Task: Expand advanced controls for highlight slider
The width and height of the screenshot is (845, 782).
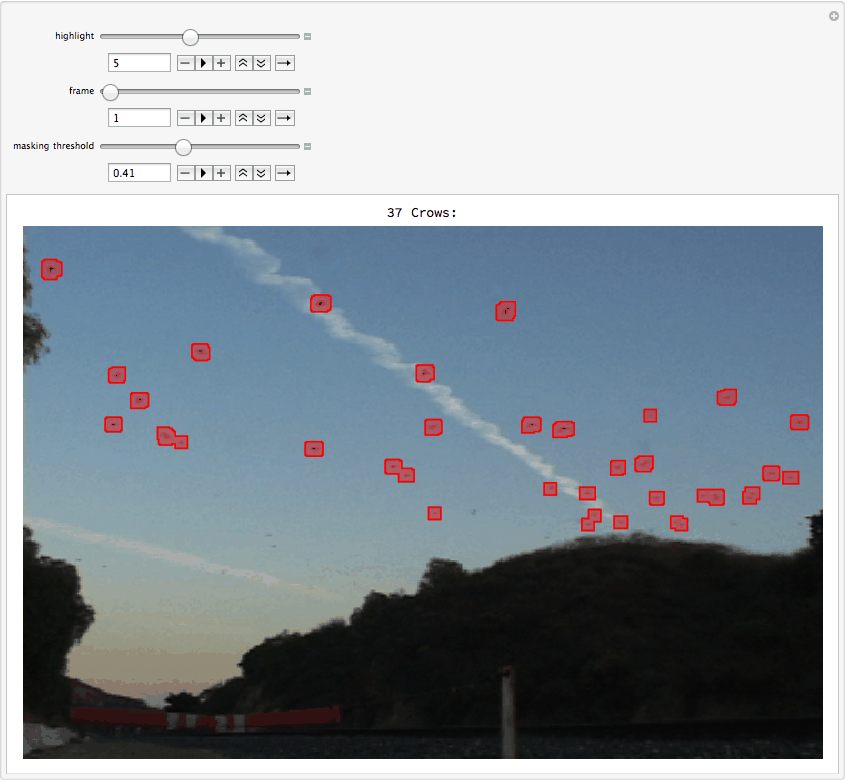Action: 306,36
